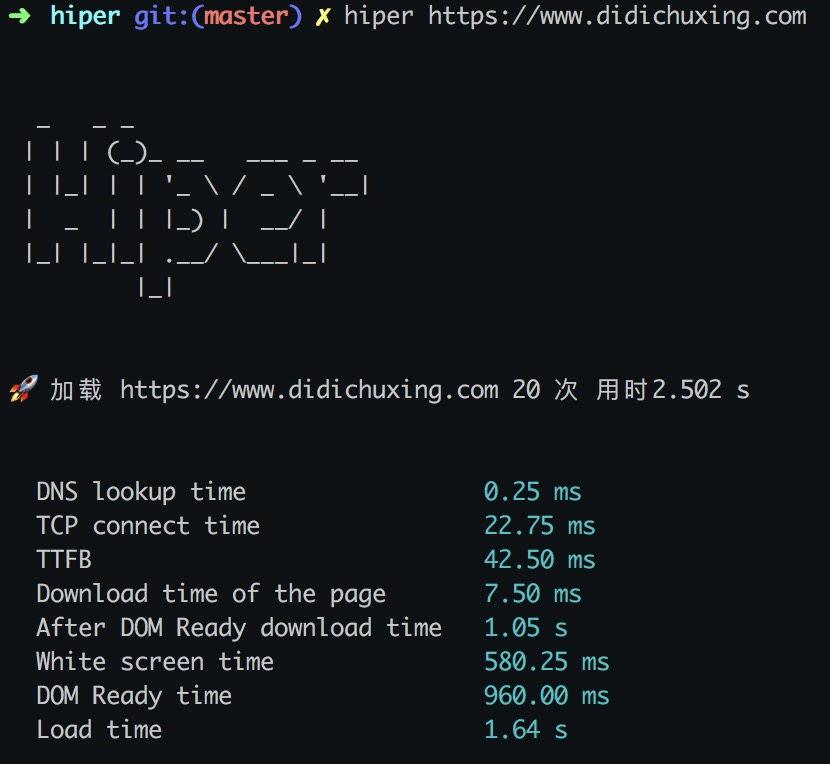Image resolution: width=830 pixels, height=764 pixels.
Task: Select the DNS lookup time label
Action: tap(140, 491)
